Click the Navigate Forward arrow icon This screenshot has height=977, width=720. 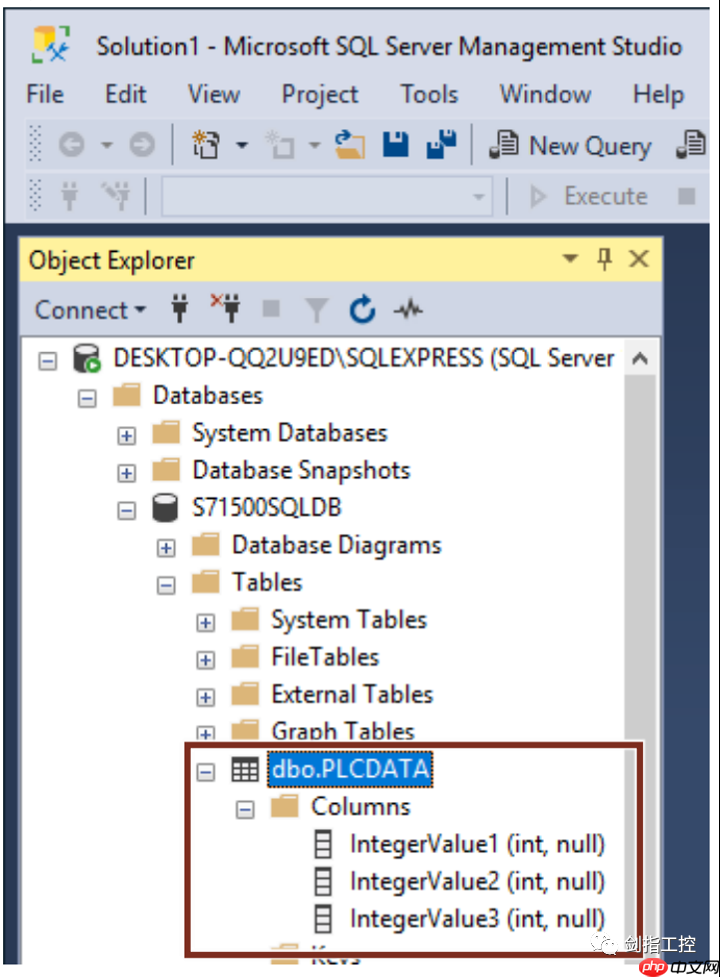point(142,145)
